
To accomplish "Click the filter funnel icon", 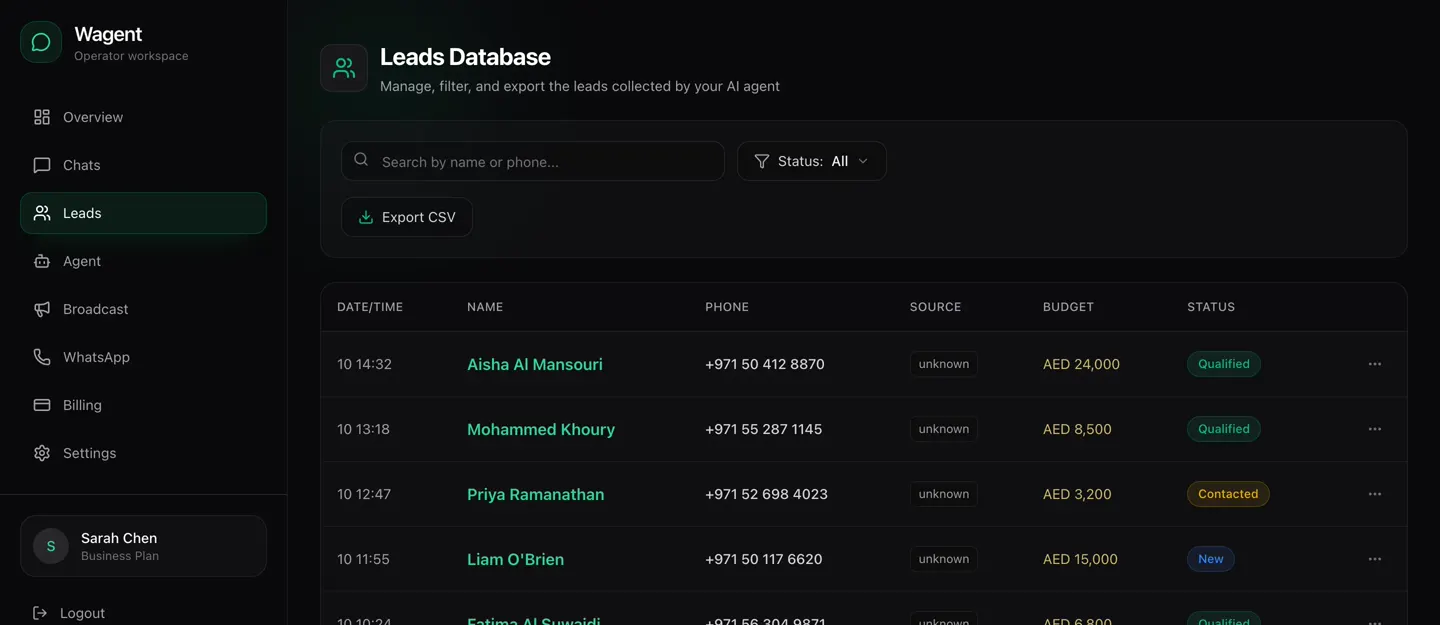I will (762, 161).
